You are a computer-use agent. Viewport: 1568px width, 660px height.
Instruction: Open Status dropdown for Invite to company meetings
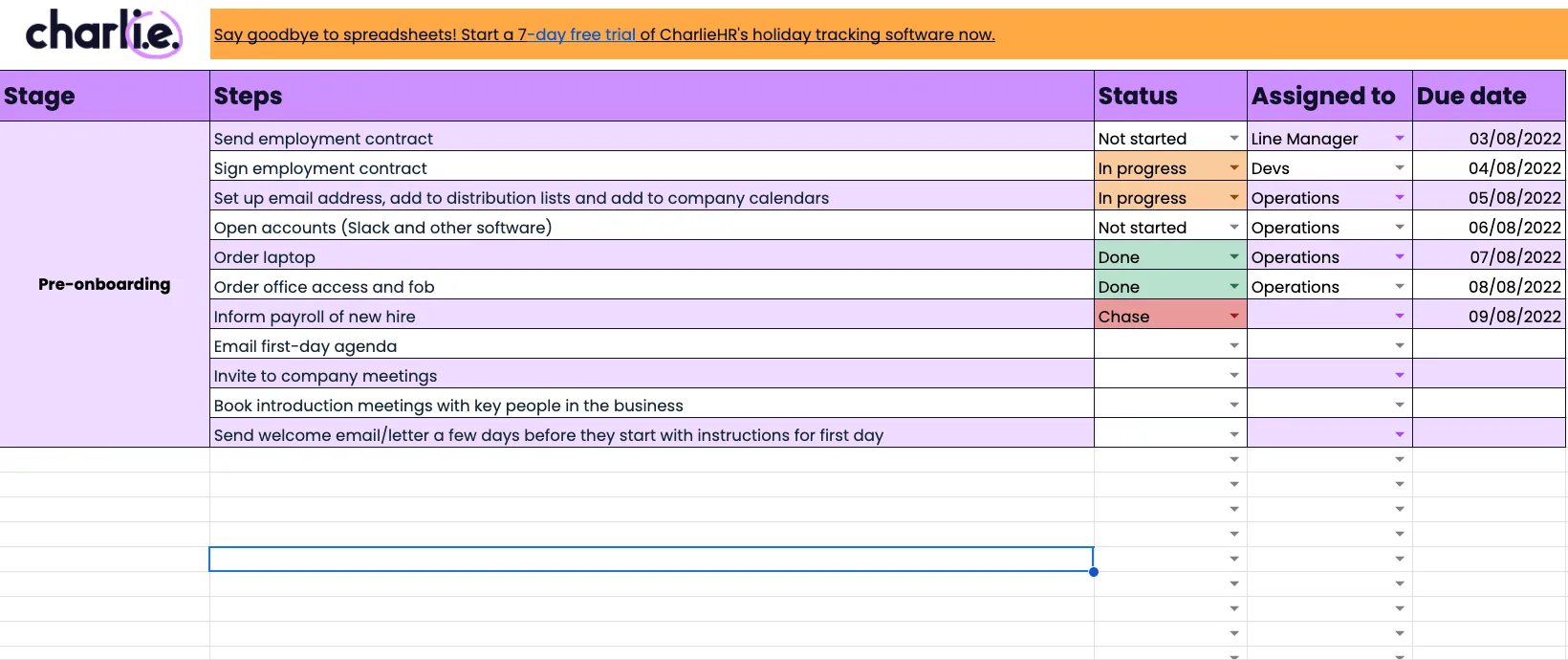tap(1233, 376)
